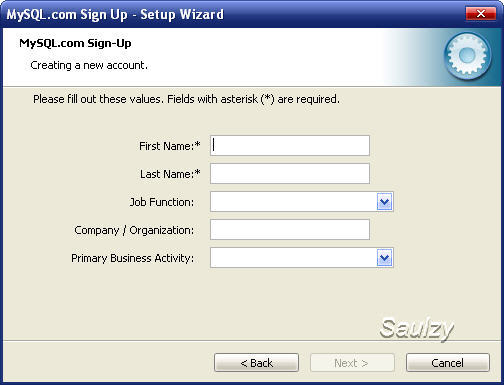504x385 pixels.
Task: Click the Job Function: label
Action: (162, 202)
